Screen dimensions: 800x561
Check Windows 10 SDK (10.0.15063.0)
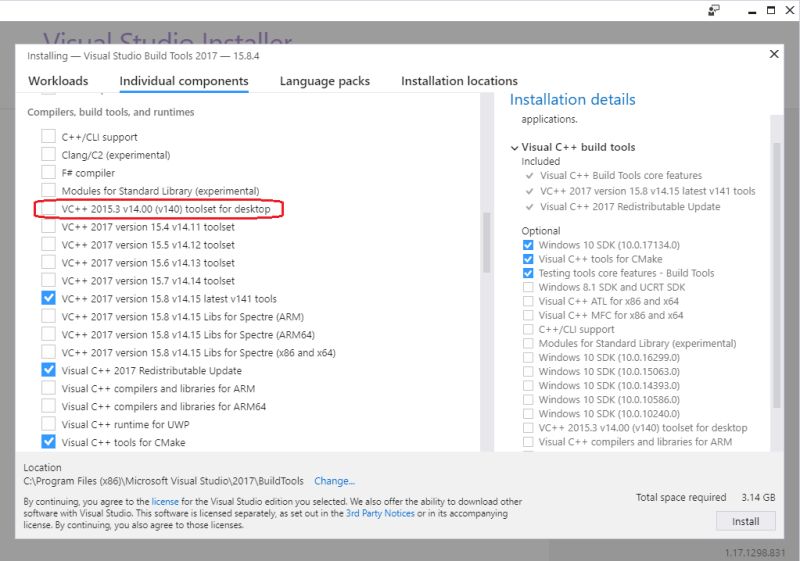528,371
